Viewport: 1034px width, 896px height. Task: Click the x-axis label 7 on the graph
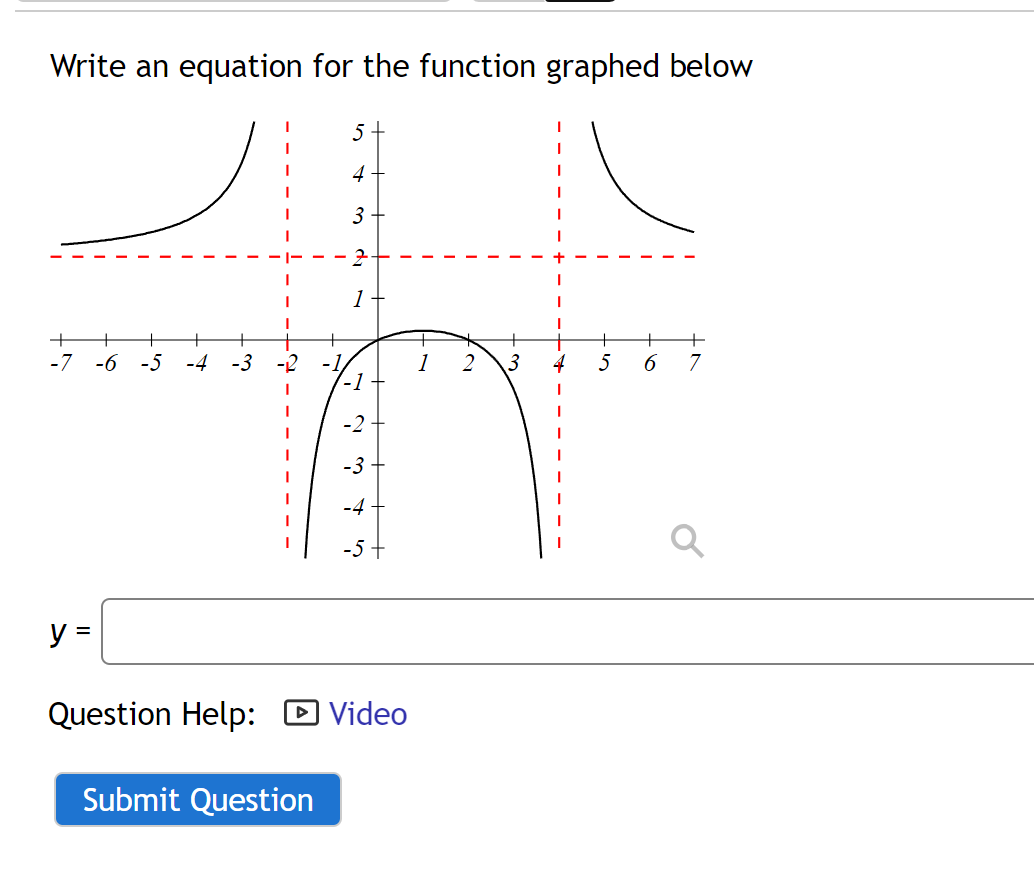coord(693,363)
